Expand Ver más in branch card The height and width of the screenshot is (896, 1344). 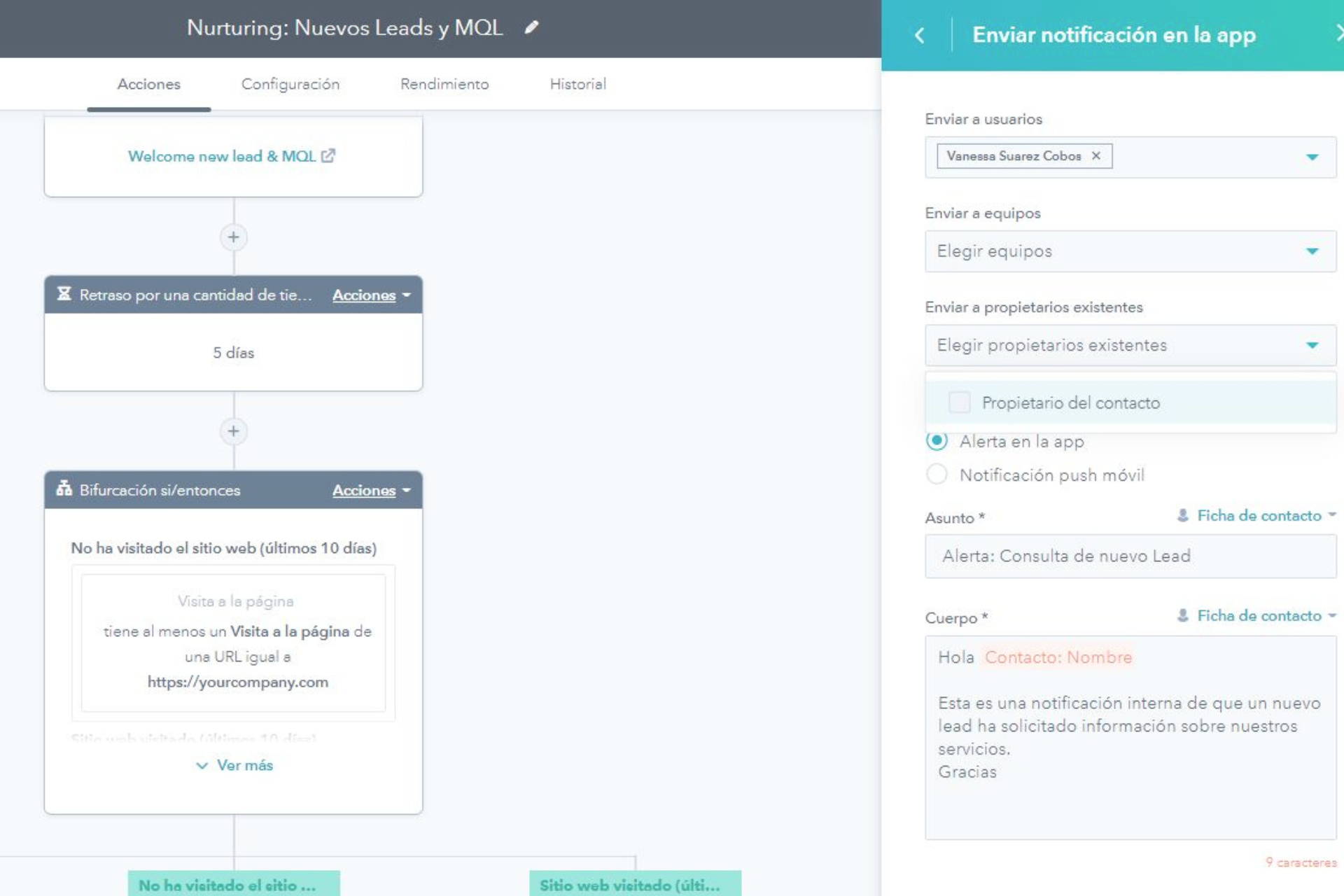234,765
